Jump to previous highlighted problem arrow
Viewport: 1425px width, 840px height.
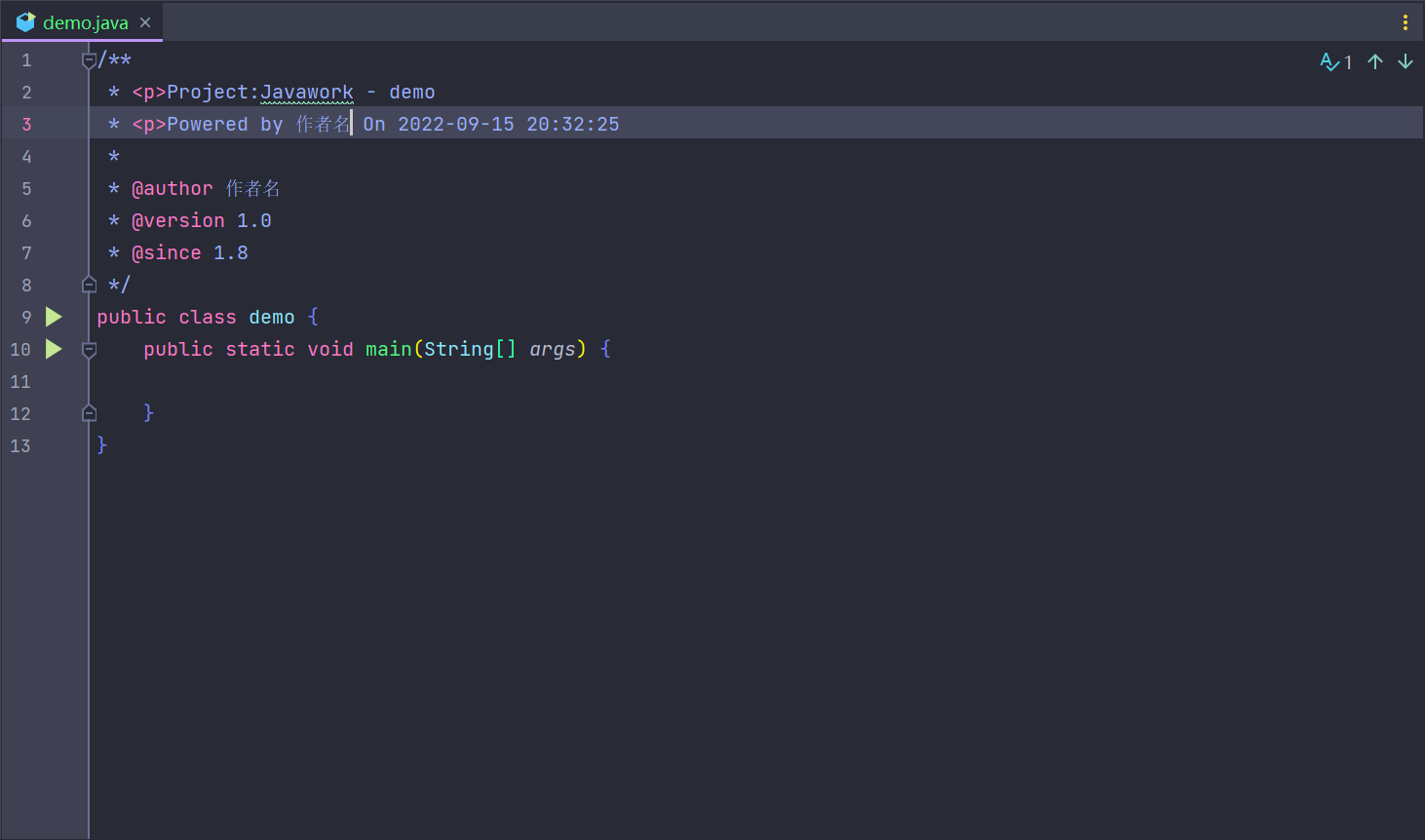point(1375,61)
